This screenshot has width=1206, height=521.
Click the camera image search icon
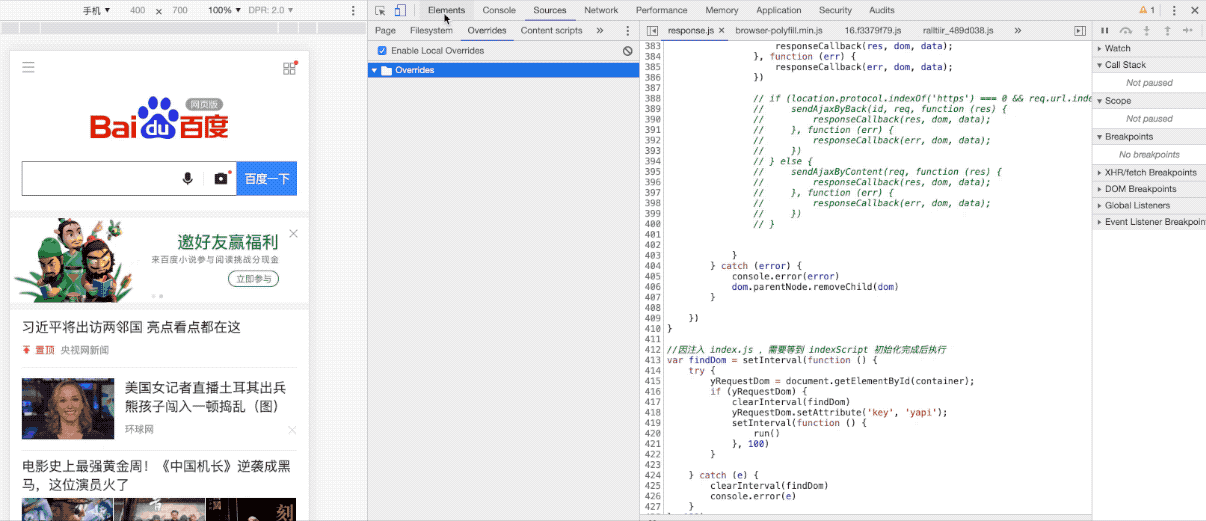[221, 179]
